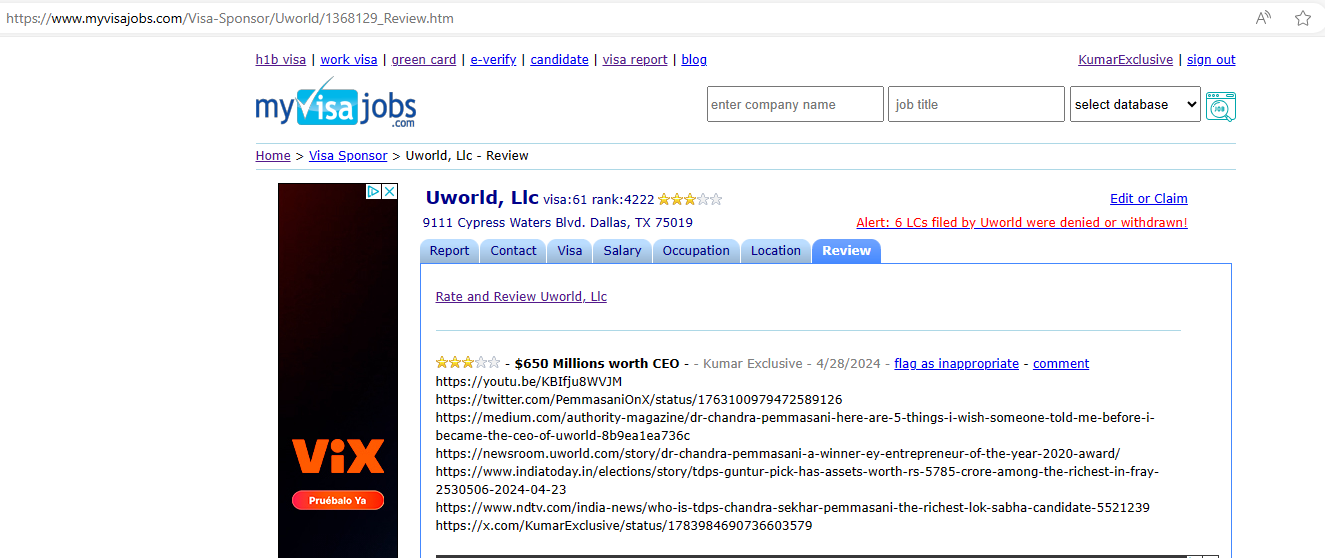Click the denied LCs alert link
Image resolution: width=1325 pixels, height=558 pixels.
1022,223
